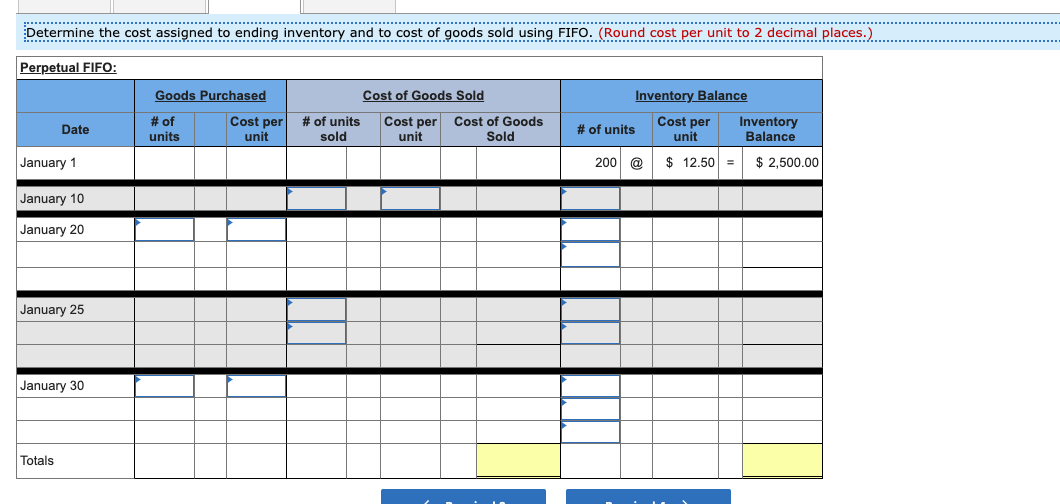The height and width of the screenshot is (504, 1060).
Task: Select January 30 inventory balance units field
Action: [590, 386]
